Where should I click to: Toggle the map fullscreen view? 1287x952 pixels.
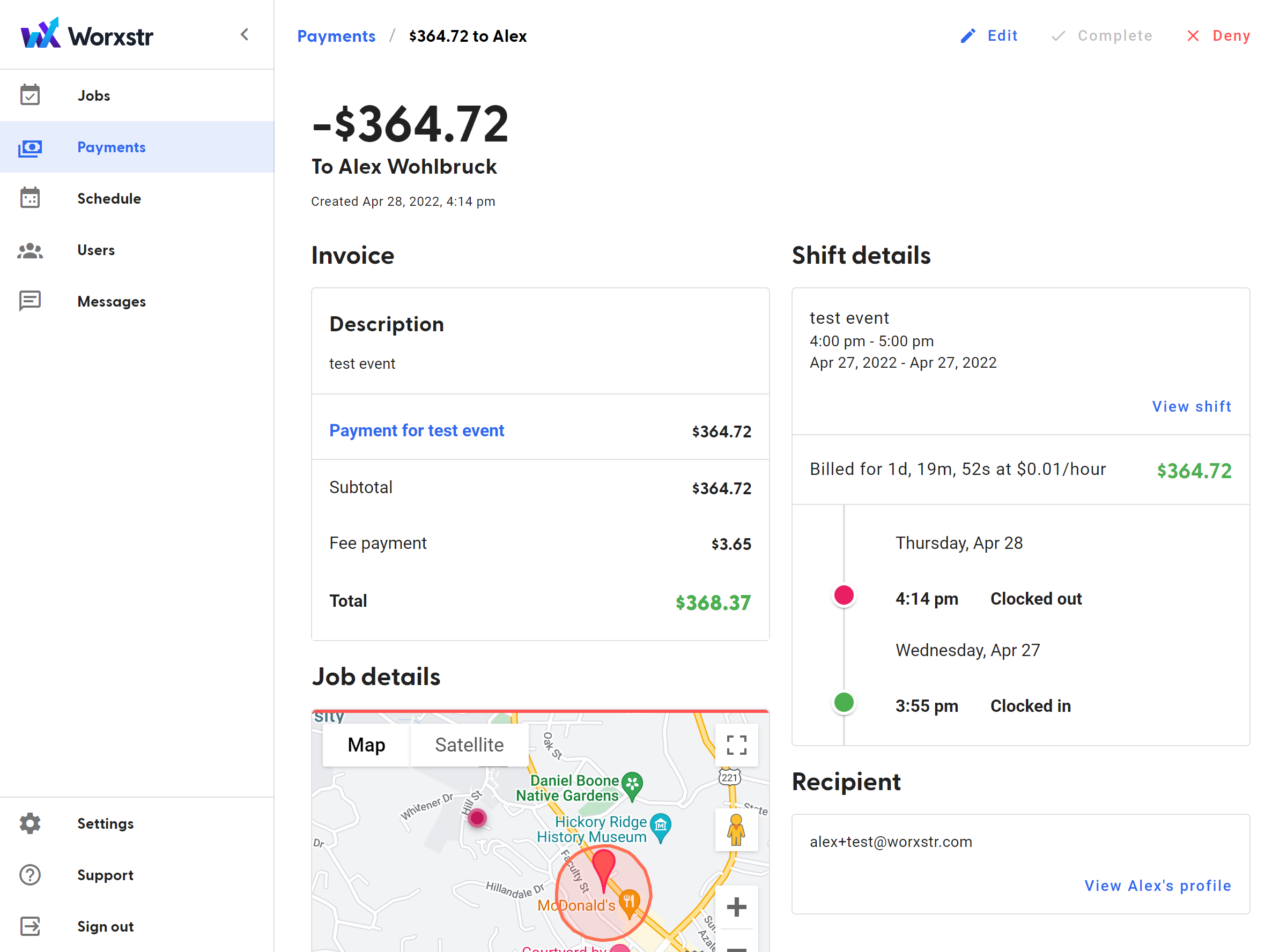coord(736,745)
